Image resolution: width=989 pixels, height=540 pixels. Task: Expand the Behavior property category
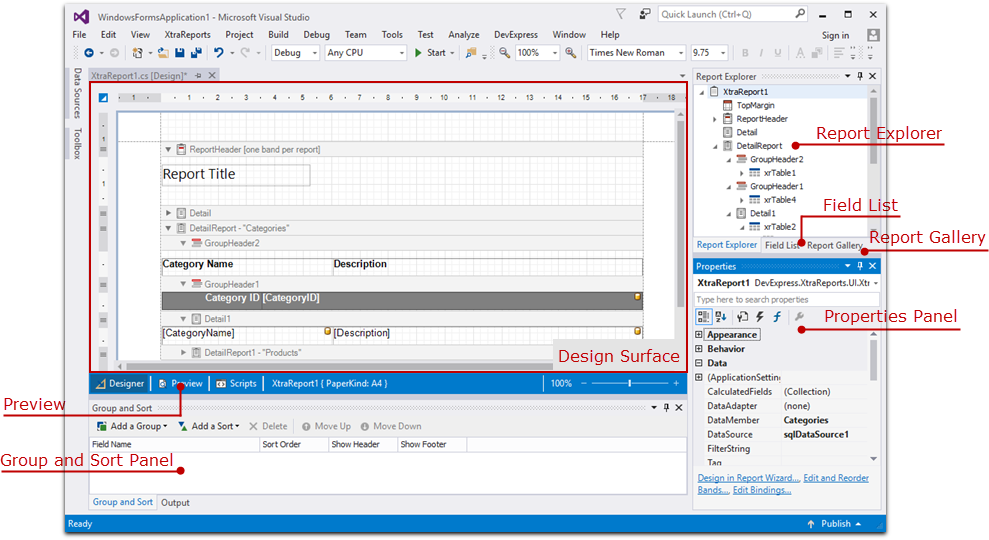point(699,348)
